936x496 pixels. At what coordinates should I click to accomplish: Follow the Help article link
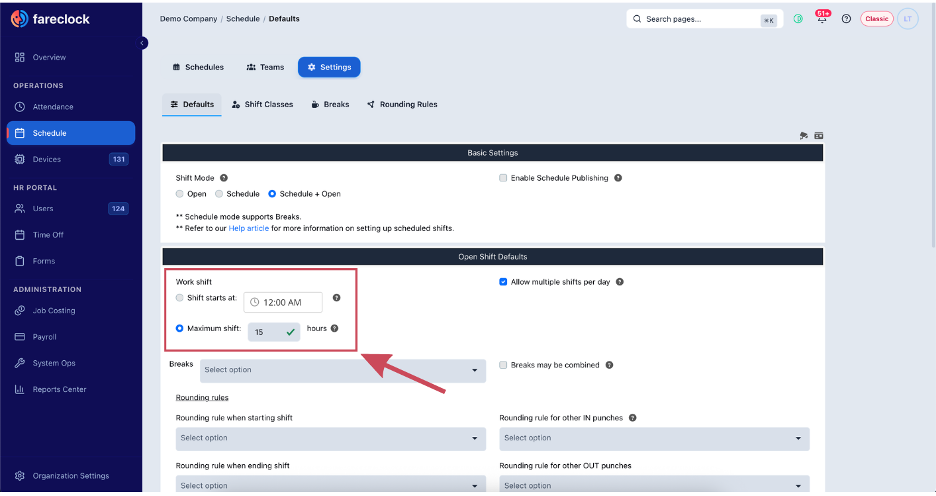(x=248, y=228)
